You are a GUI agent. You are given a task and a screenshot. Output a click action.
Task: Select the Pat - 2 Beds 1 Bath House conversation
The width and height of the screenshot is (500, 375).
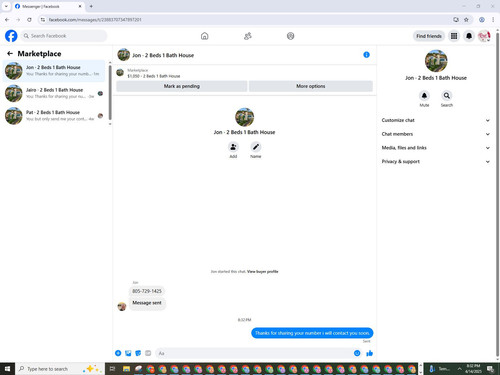[x=54, y=116]
